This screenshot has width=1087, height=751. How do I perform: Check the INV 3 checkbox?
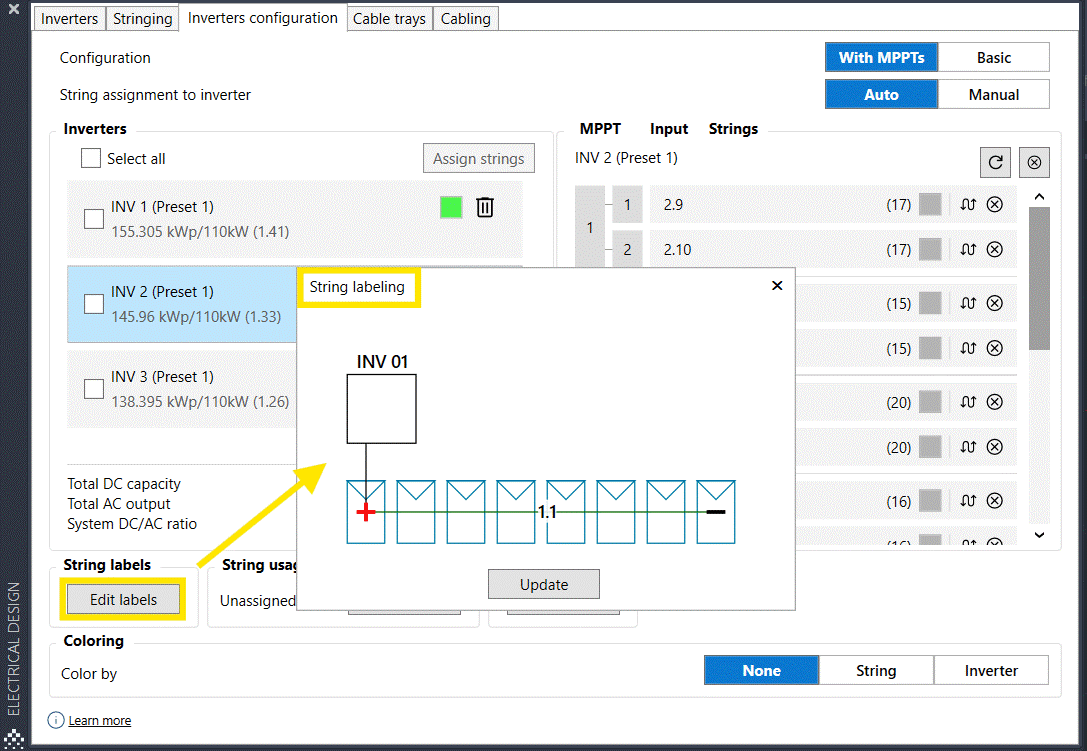coord(93,388)
